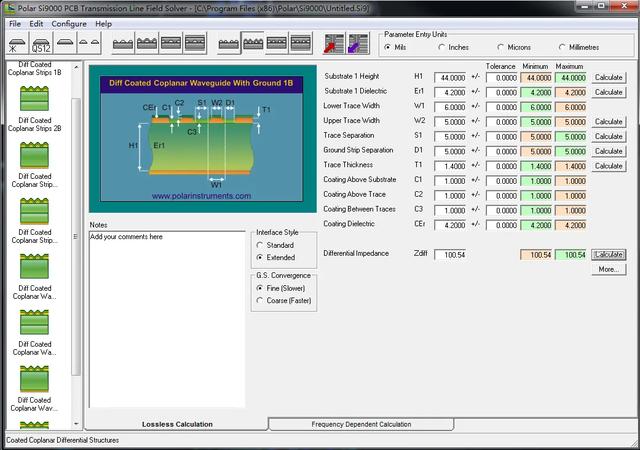Calculate Trace Thickness T1
The width and height of the screenshot is (640, 450).
click(609, 166)
